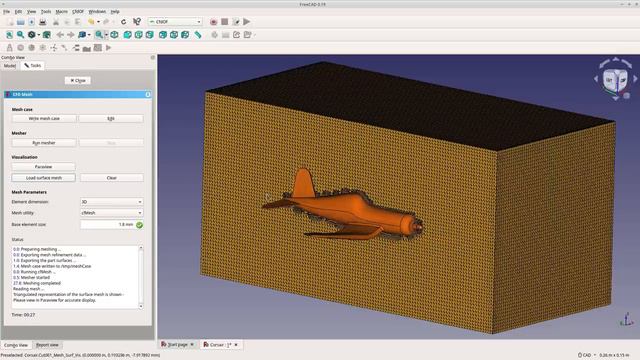Image resolution: width=640 pixels, height=360 pixels.
Task: Click the Cut scissors icon
Action: tap(56, 22)
